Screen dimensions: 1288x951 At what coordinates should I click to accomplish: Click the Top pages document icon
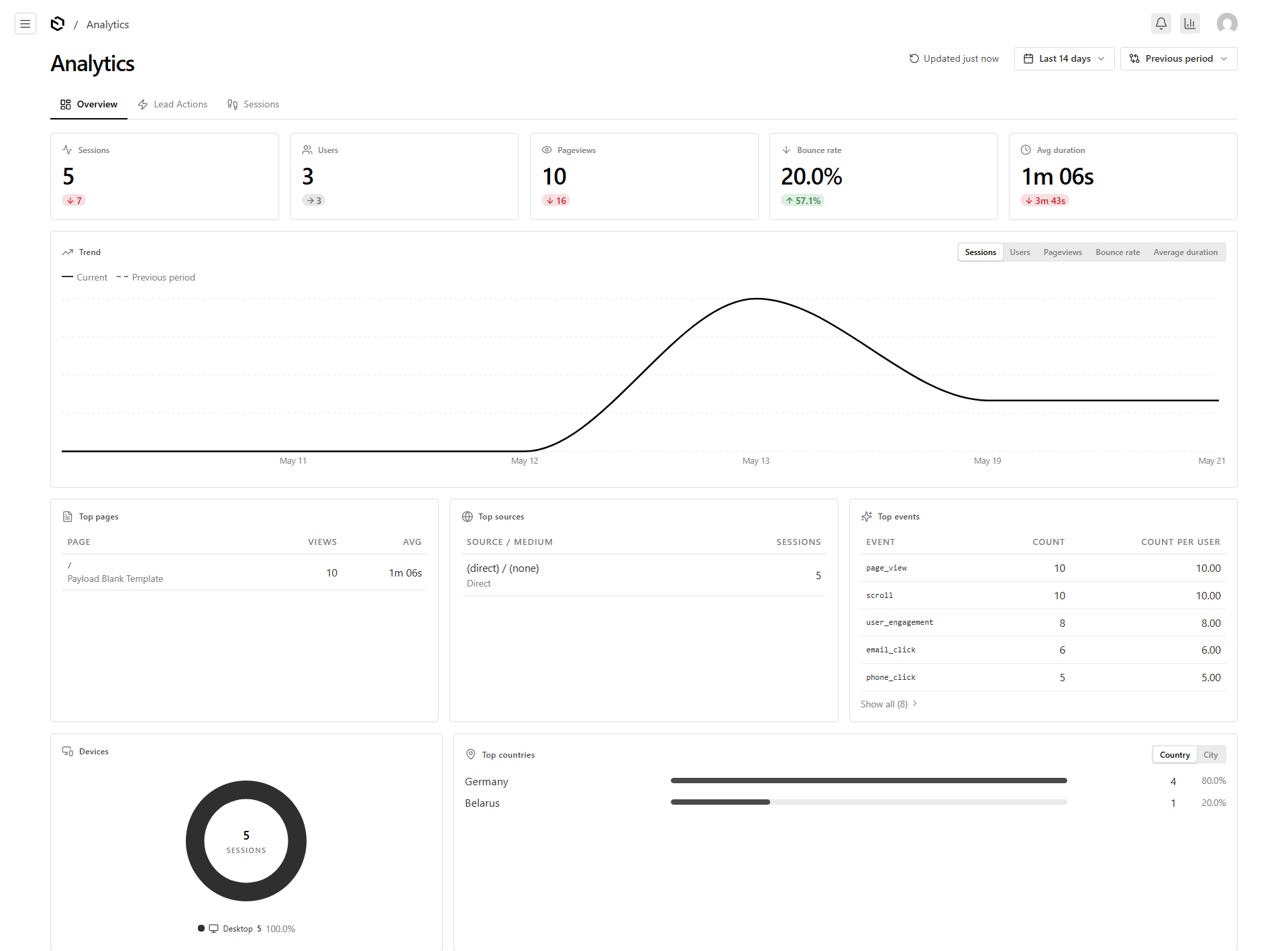click(x=67, y=517)
